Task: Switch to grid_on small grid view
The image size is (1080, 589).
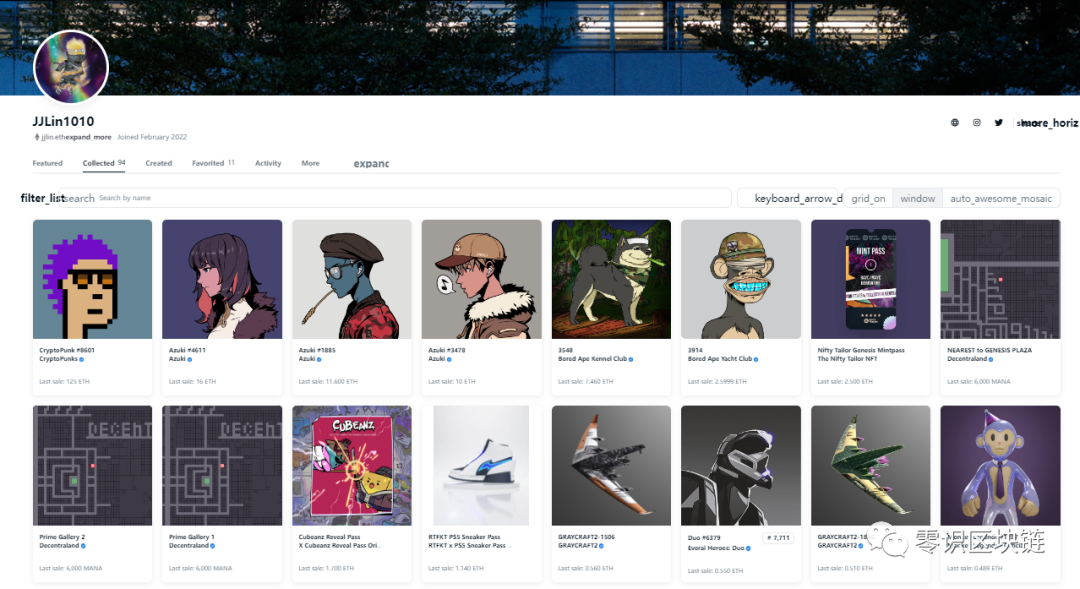Action: coord(868,198)
